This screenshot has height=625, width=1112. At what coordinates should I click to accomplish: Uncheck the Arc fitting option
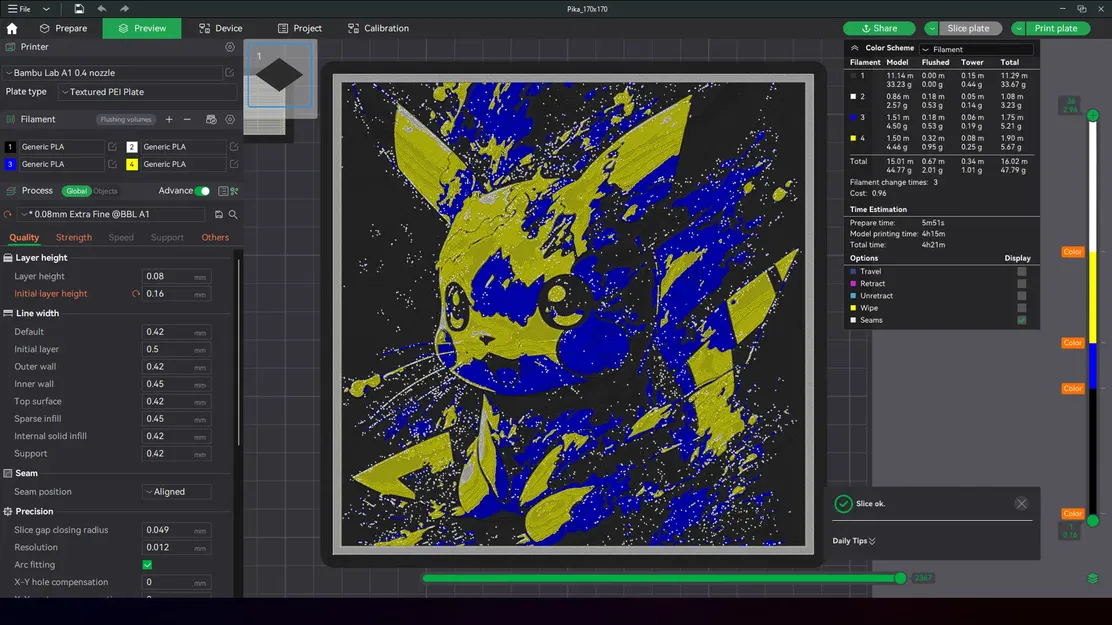(x=147, y=564)
